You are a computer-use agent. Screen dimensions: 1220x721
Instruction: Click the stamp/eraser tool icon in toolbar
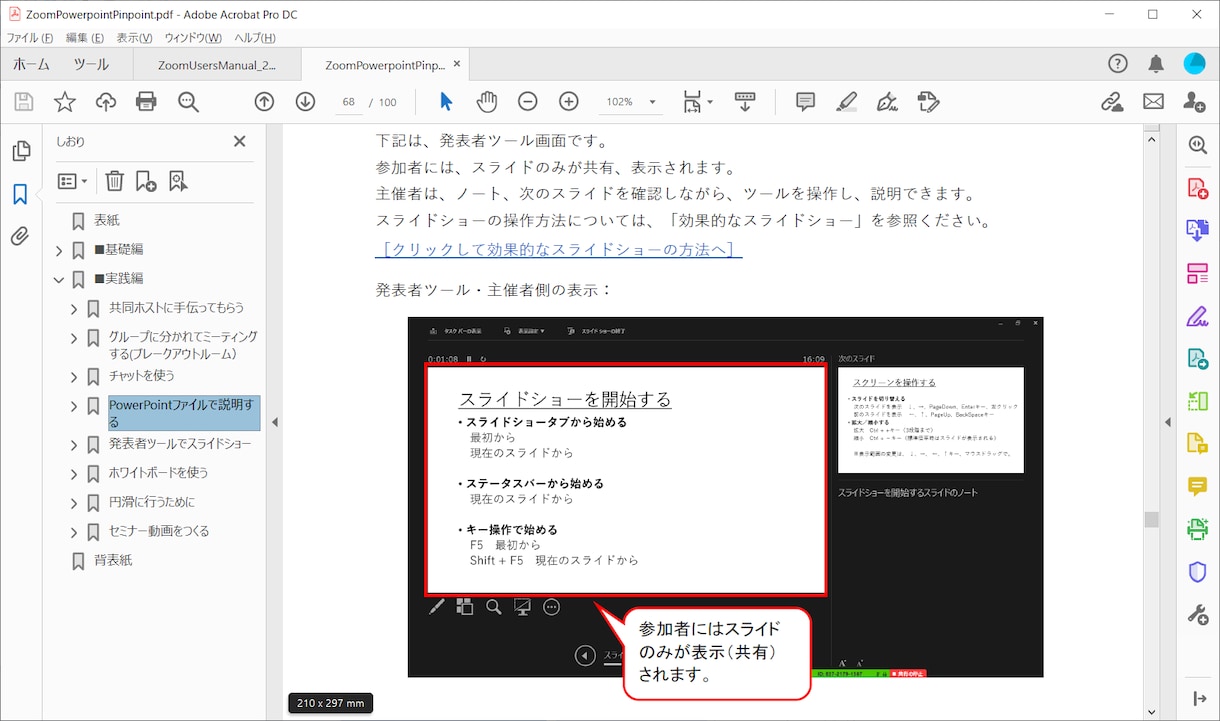[x=928, y=102]
